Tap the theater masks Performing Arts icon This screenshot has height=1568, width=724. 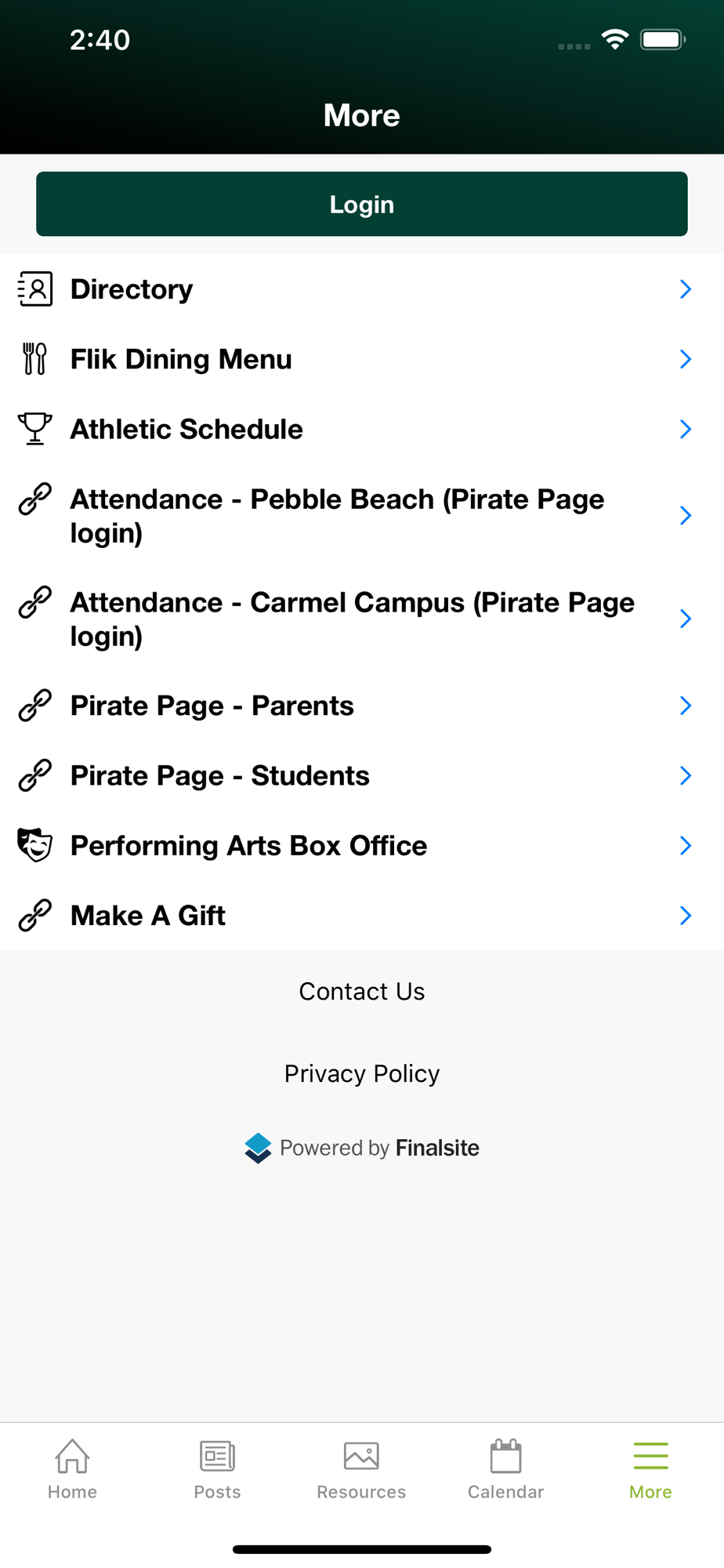35,845
